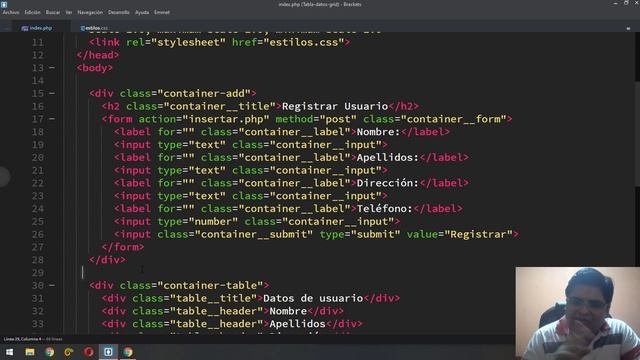Screen dimensions: 640x360
Task: Open the Opera browser from taskbar
Action: tap(88, 352)
